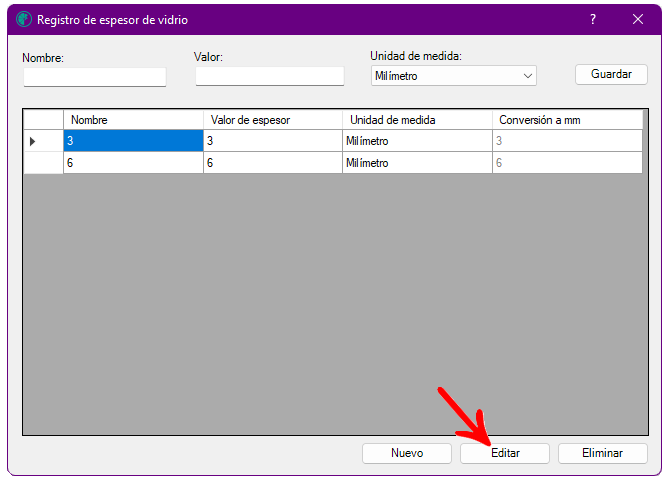Select Conversión a mm cell 6
This screenshot has width=665, height=477.
click(567, 163)
